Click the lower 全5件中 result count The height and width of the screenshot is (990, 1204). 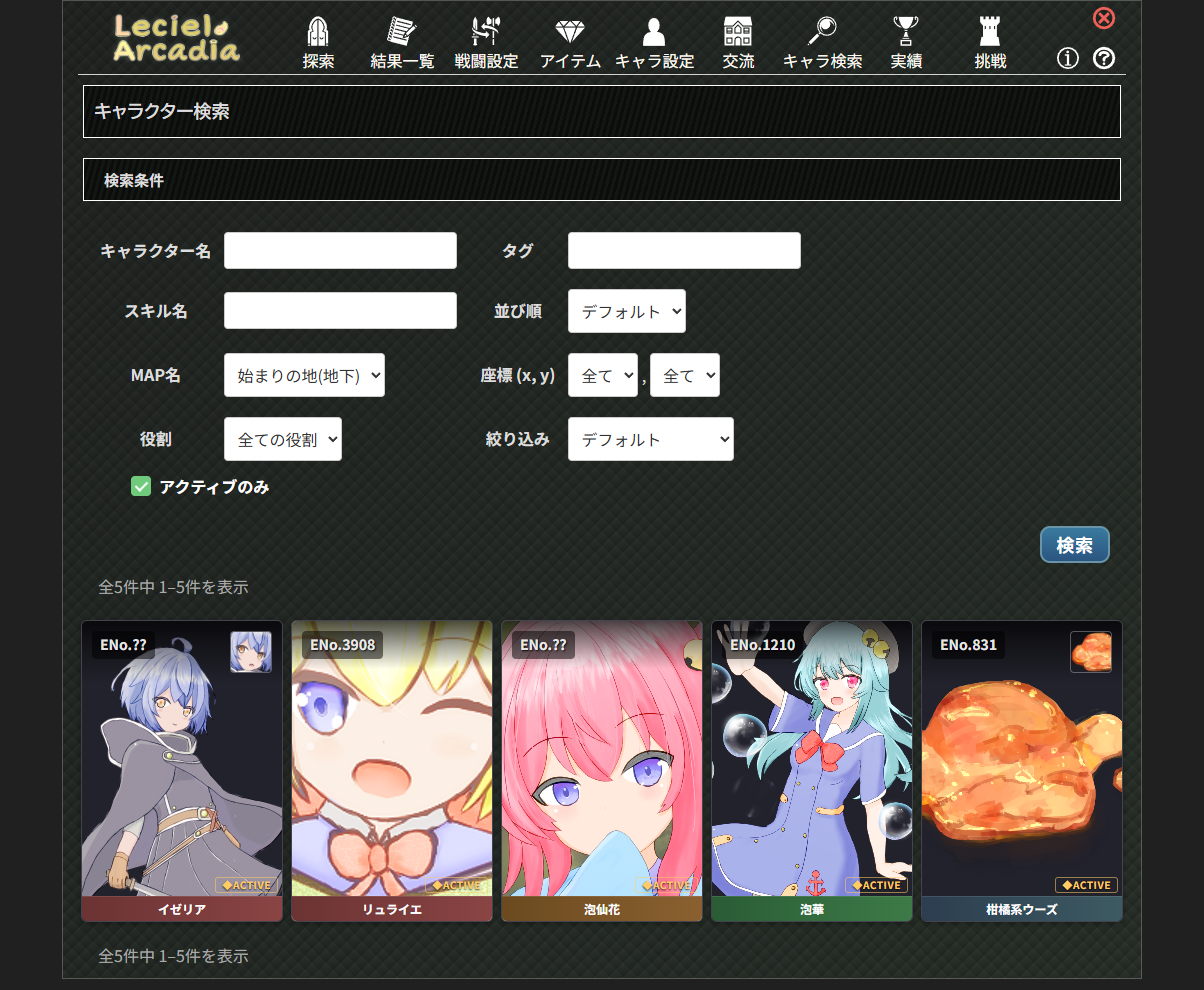pyautogui.click(x=173, y=956)
